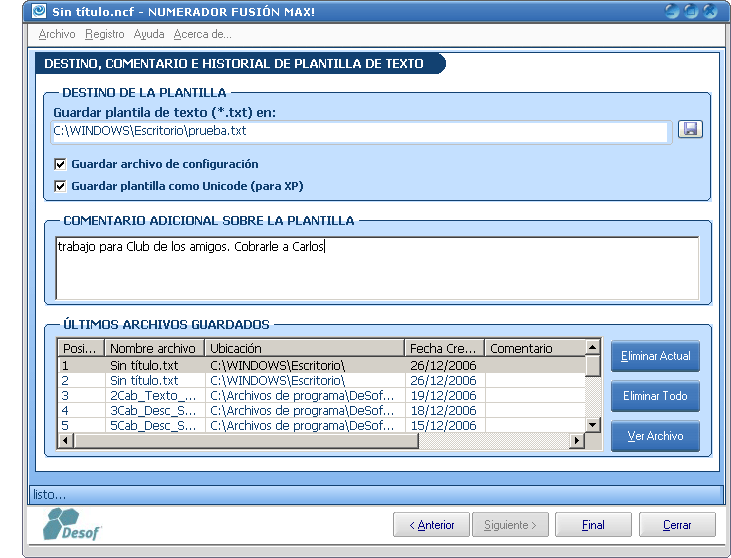This screenshot has width=731, height=558.
Task: Minimize the Numerador Fusión Max window
Action: point(672,11)
